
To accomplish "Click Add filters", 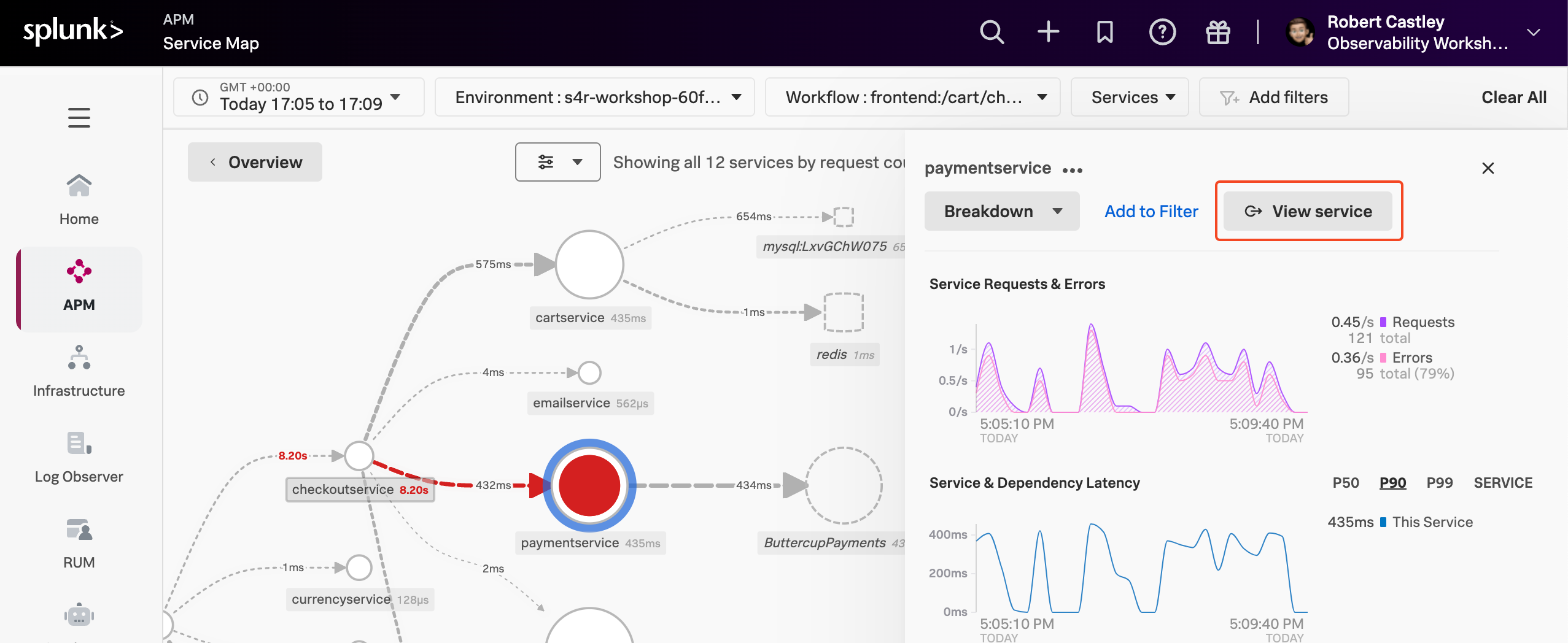I will 1274,97.
